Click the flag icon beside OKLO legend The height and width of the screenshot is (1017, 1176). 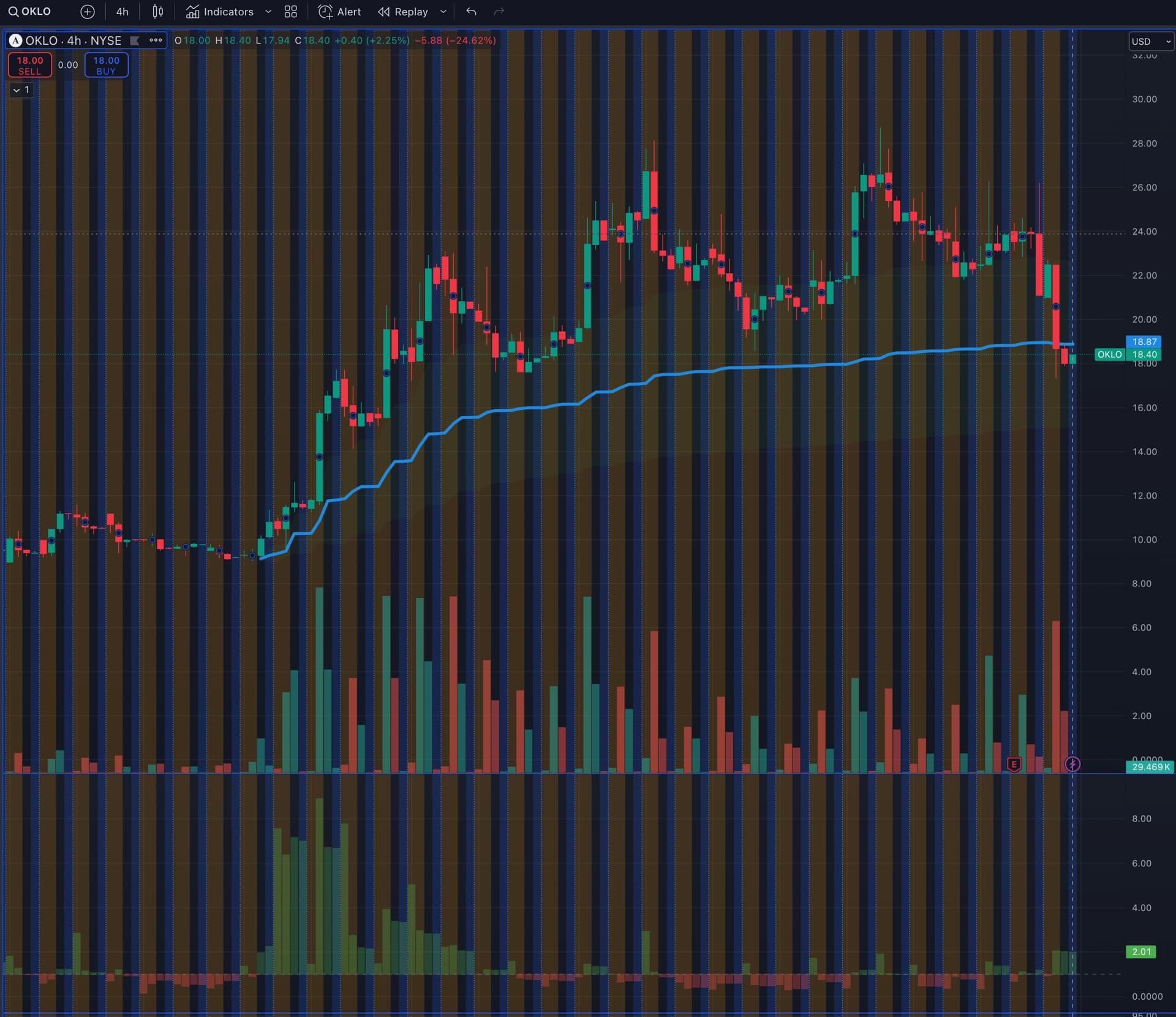click(x=135, y=40)
